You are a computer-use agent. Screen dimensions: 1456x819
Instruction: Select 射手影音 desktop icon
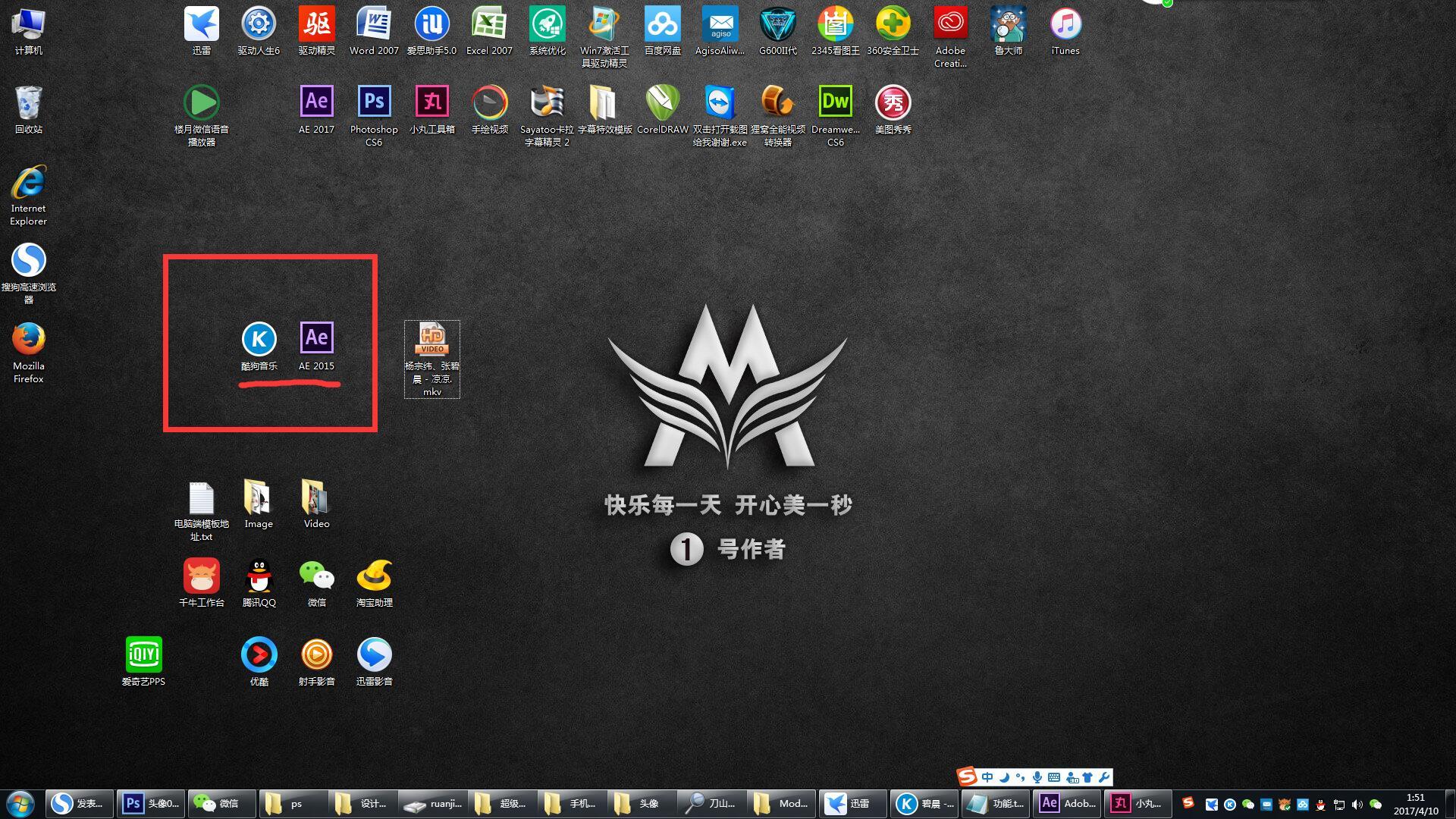tap(316, 662)
